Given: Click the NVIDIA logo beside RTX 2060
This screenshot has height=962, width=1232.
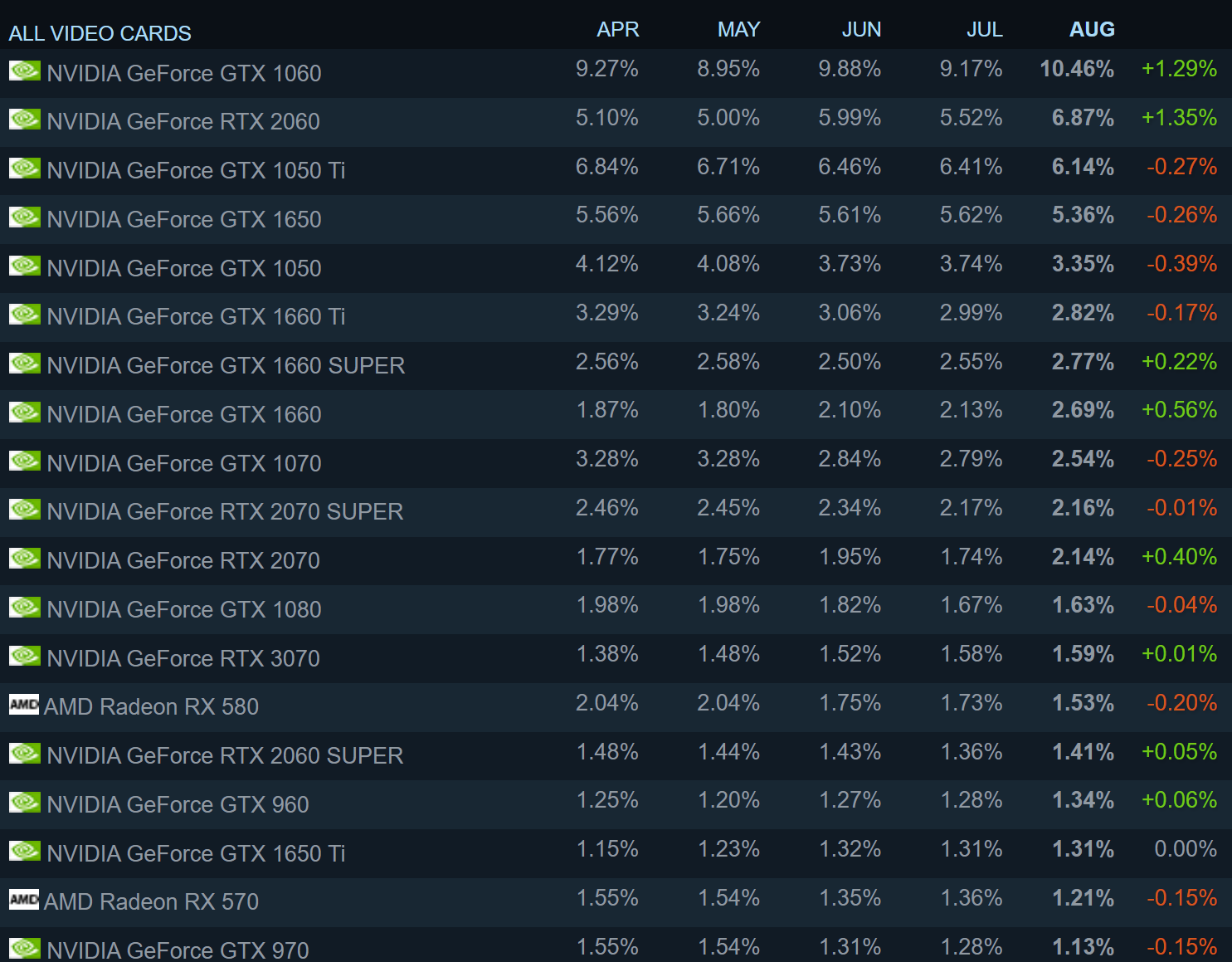Looking at the screenshot, I should [24, 120].
